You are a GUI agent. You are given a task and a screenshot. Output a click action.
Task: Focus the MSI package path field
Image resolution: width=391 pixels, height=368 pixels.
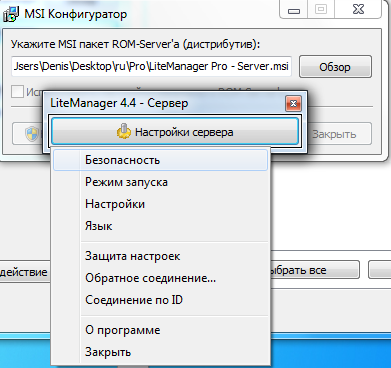[151, 66]
